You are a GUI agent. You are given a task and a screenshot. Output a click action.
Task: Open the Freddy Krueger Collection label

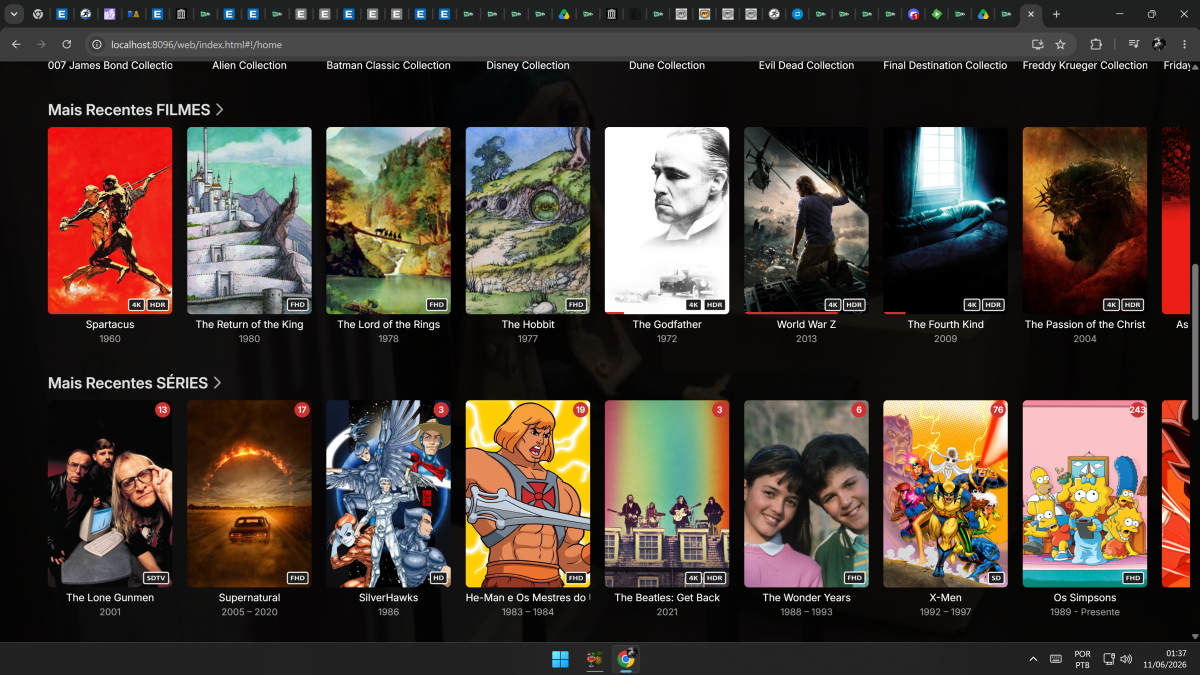pos(1085,66)
